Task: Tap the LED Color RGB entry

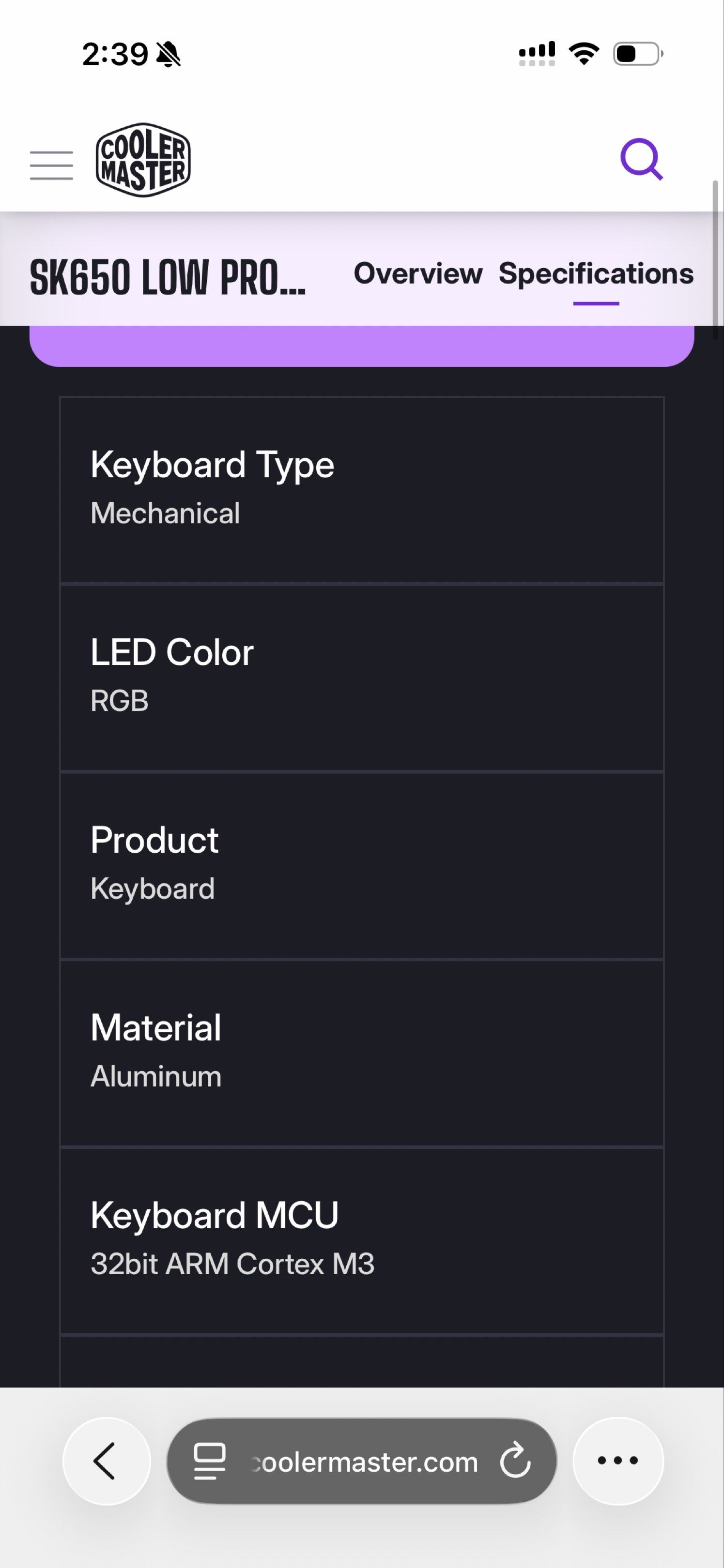Action: click(362, 676)
